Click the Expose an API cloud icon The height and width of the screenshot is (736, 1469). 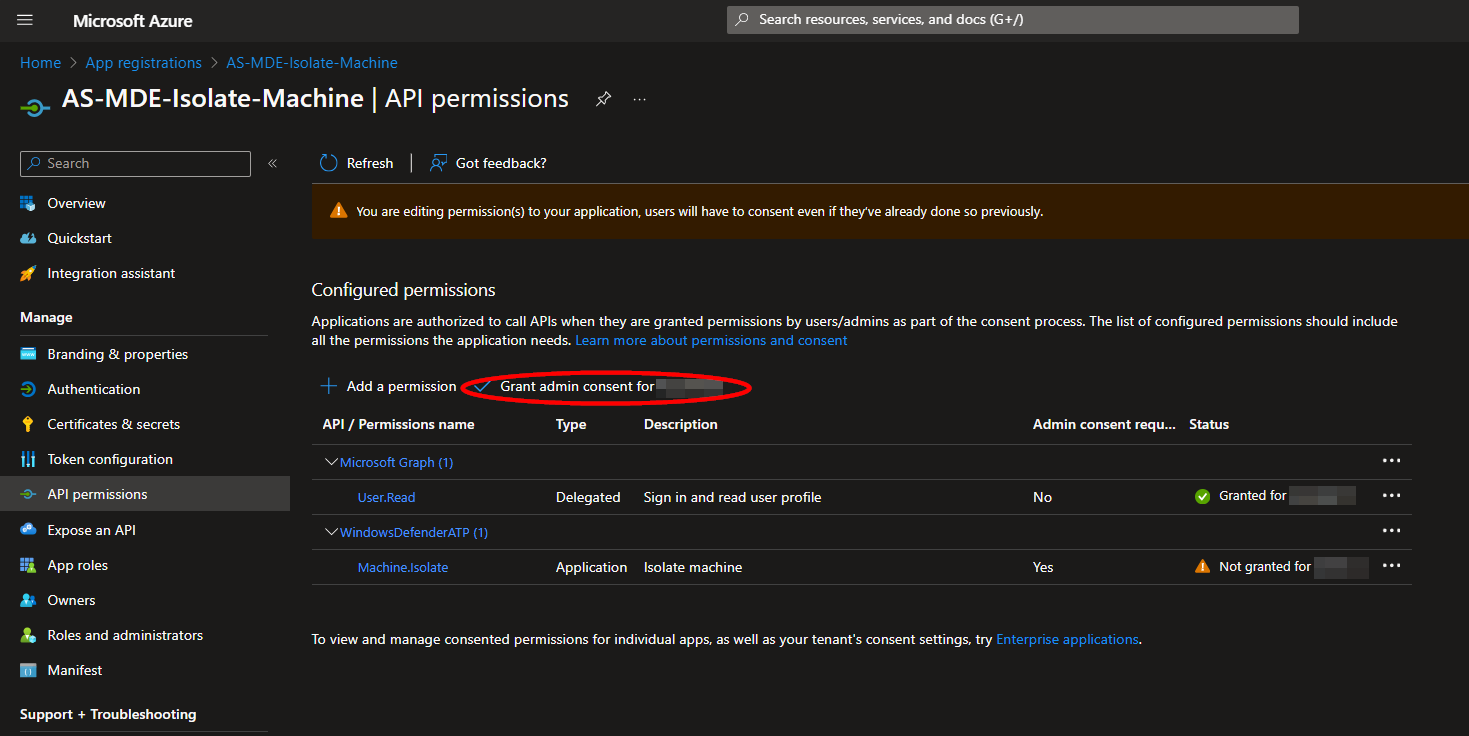(x=28, y=530)
